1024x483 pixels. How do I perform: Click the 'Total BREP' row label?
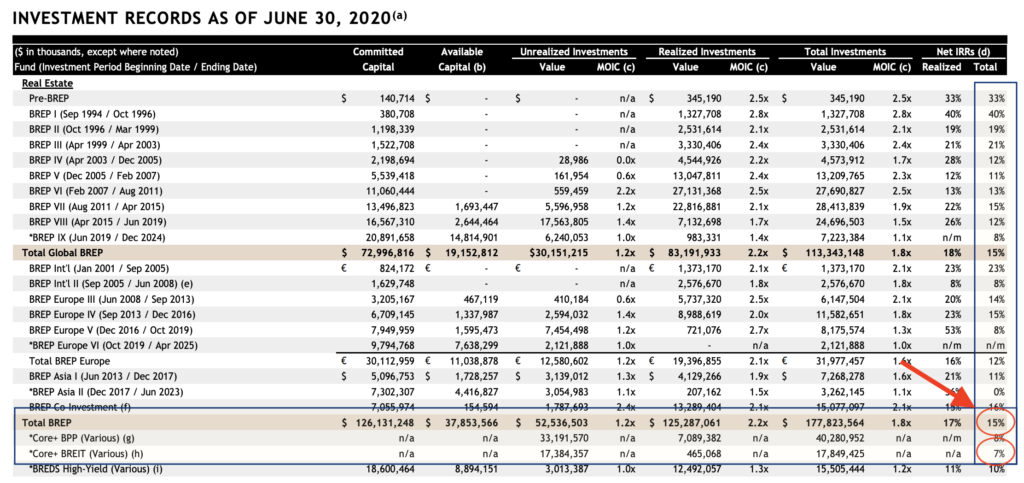[46, 423]
